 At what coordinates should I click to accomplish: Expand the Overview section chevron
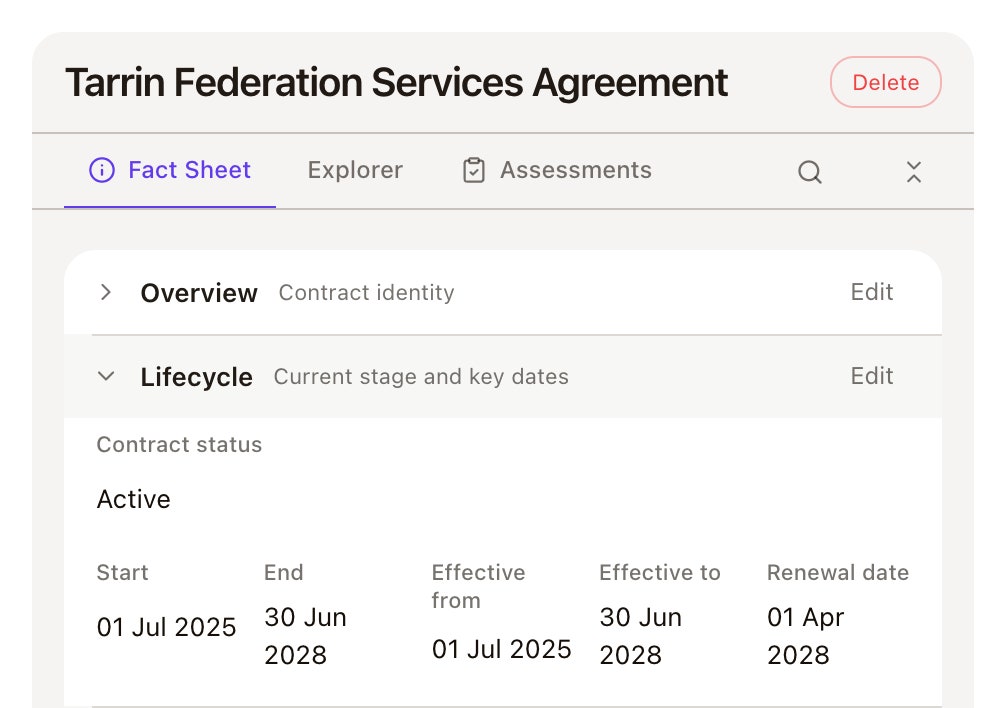pyautogui.click(x=106, y=292)
